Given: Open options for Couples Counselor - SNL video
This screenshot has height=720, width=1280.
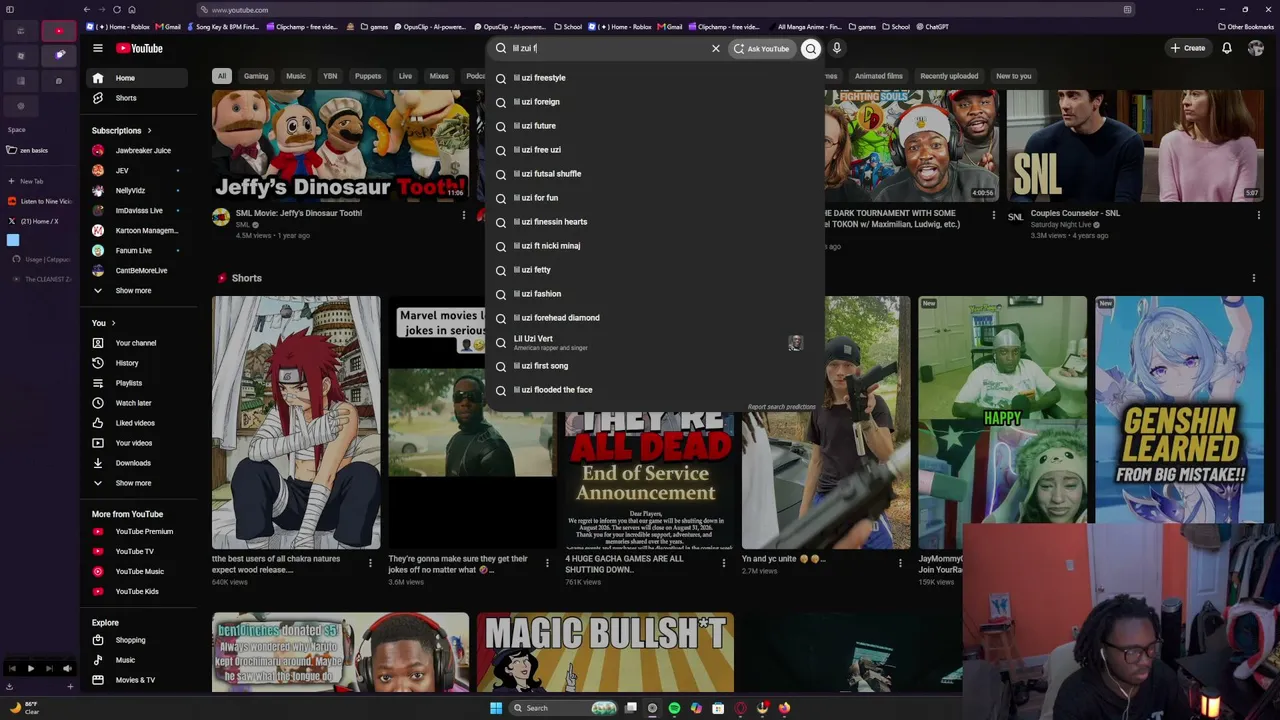Looking at the screenshot, I should pos(1257,215).
